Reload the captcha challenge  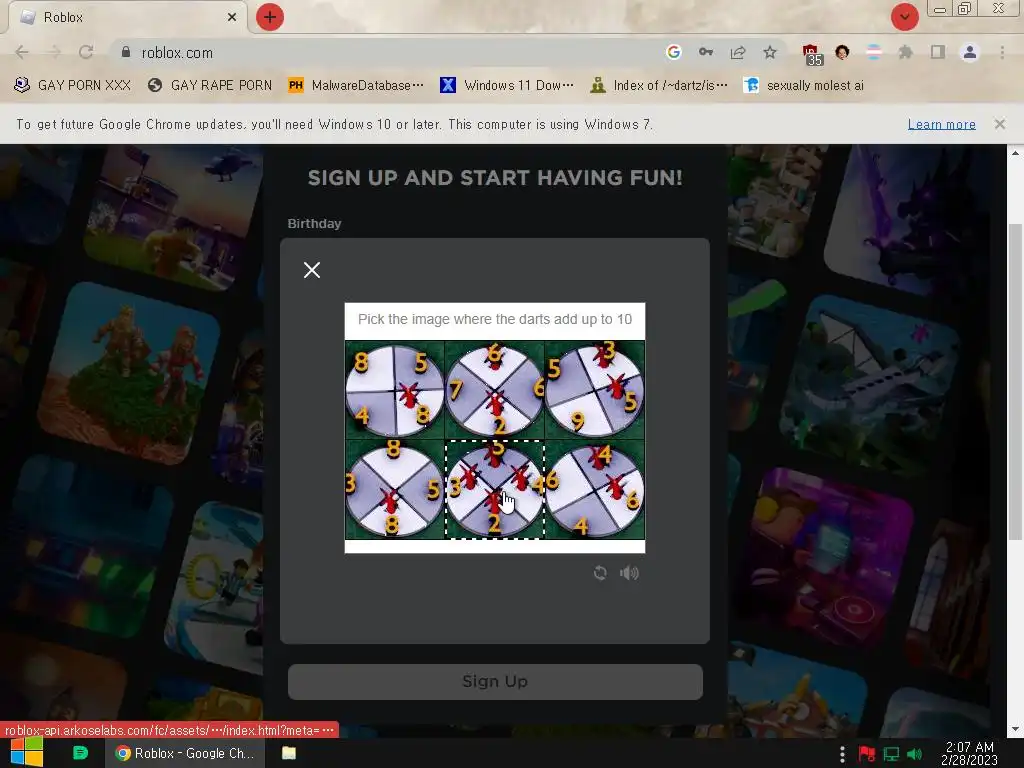pos(600,573)
